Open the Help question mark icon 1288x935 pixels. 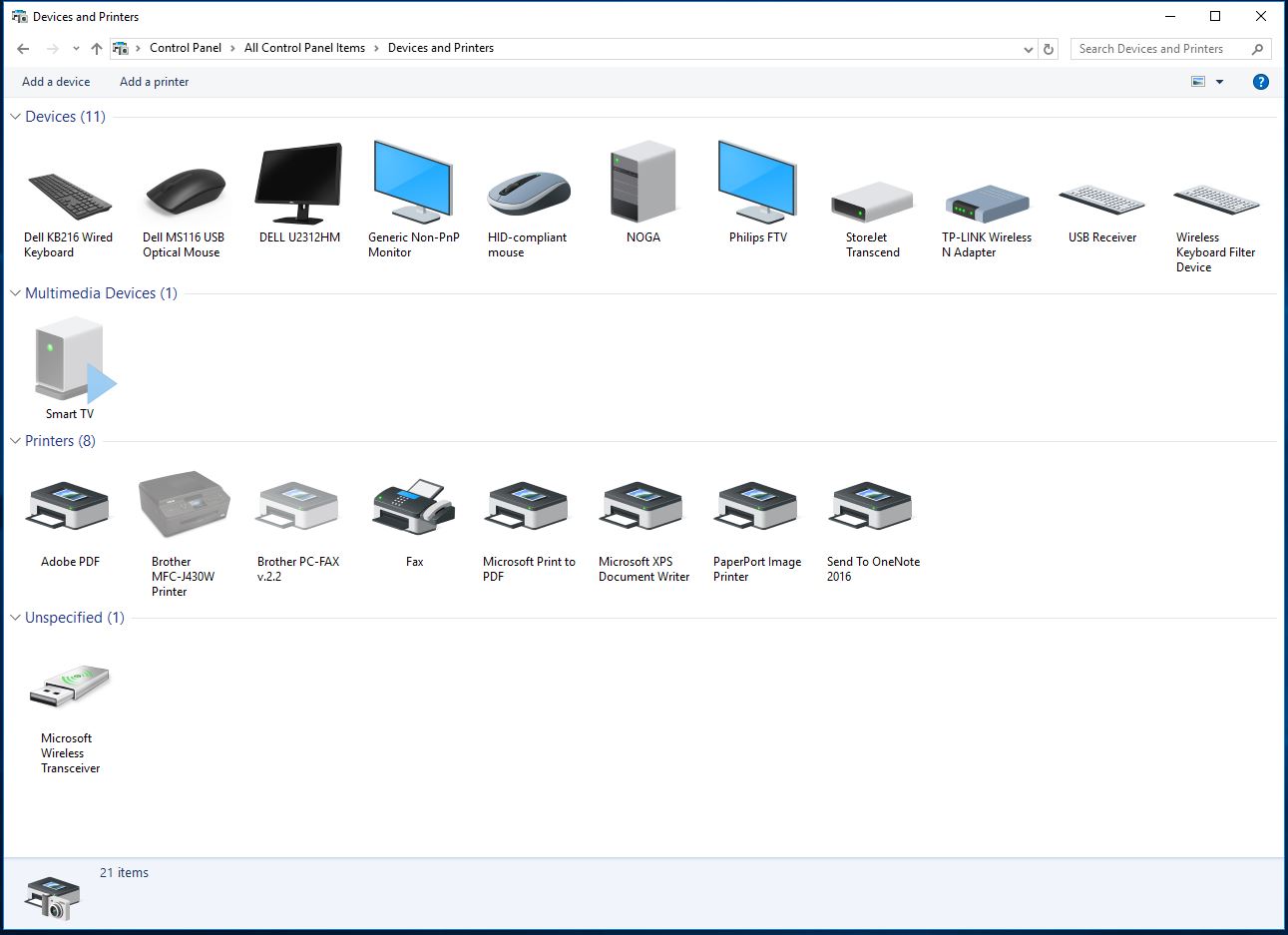(x=1261, y=82)
